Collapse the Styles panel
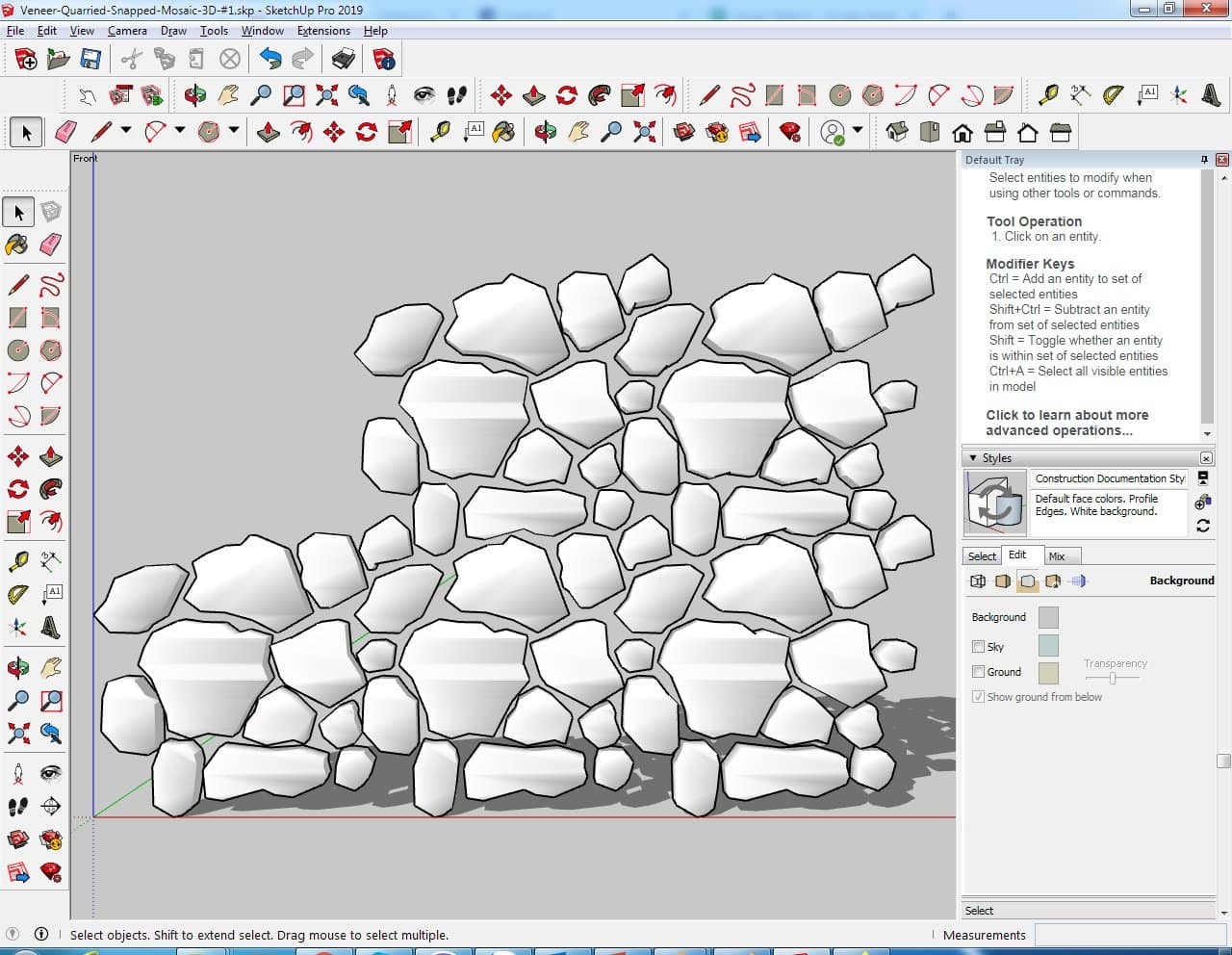The image size is (1232, 955). [x=973, y=458]
